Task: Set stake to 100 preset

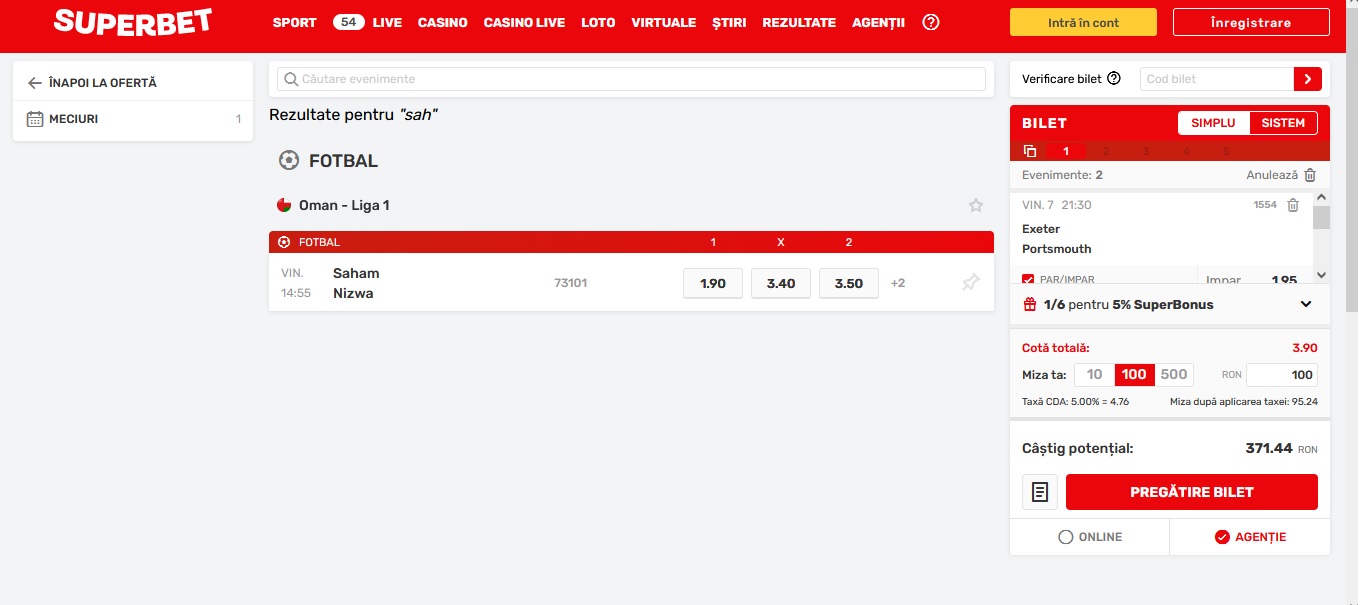Action: point(1134,375)
